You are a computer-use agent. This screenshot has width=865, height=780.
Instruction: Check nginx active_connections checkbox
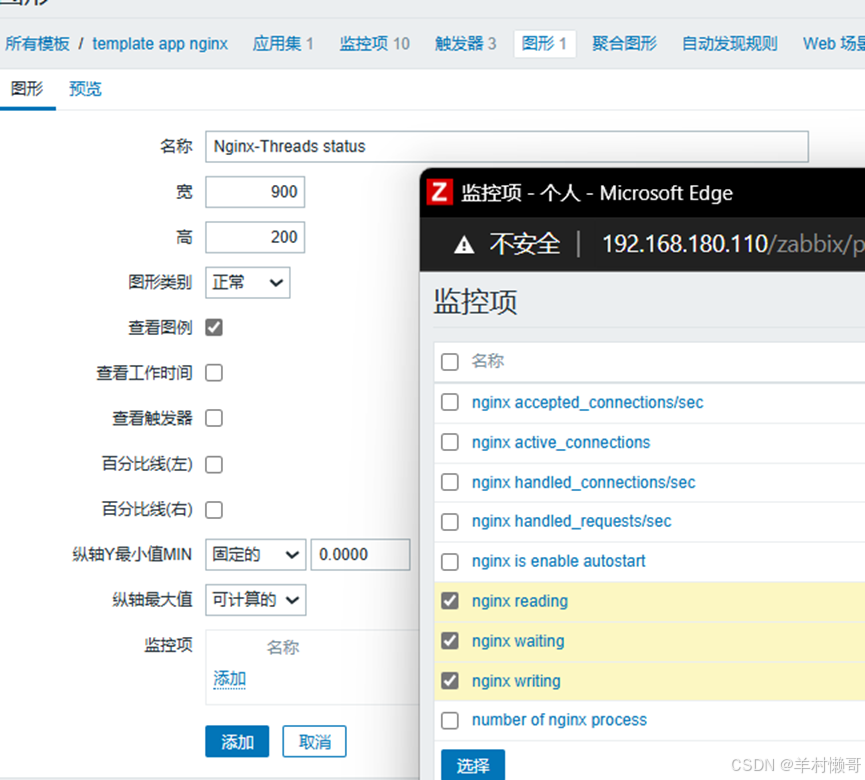tap(450, 442)
